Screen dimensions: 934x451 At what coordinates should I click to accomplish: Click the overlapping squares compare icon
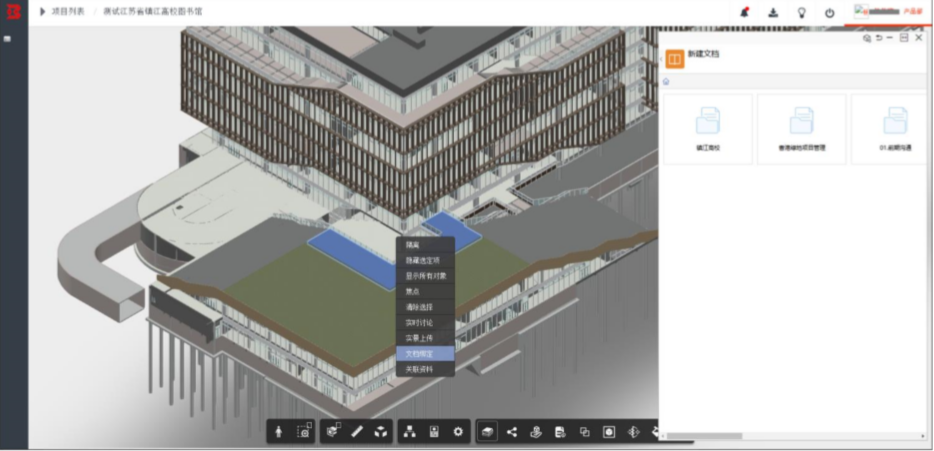click(x=584, y=432)
